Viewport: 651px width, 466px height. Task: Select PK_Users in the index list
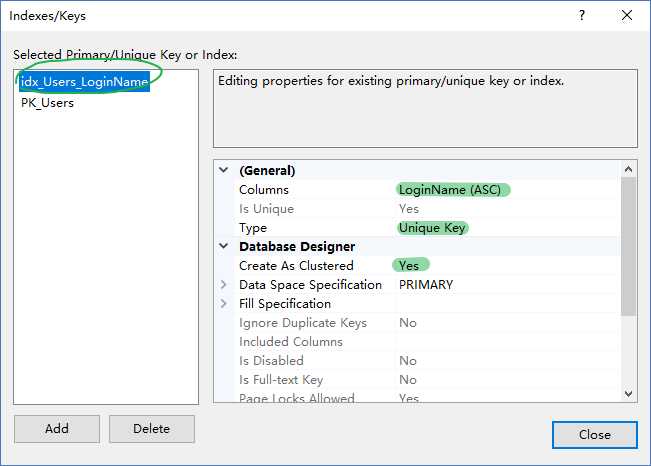[x=47, y=103]
